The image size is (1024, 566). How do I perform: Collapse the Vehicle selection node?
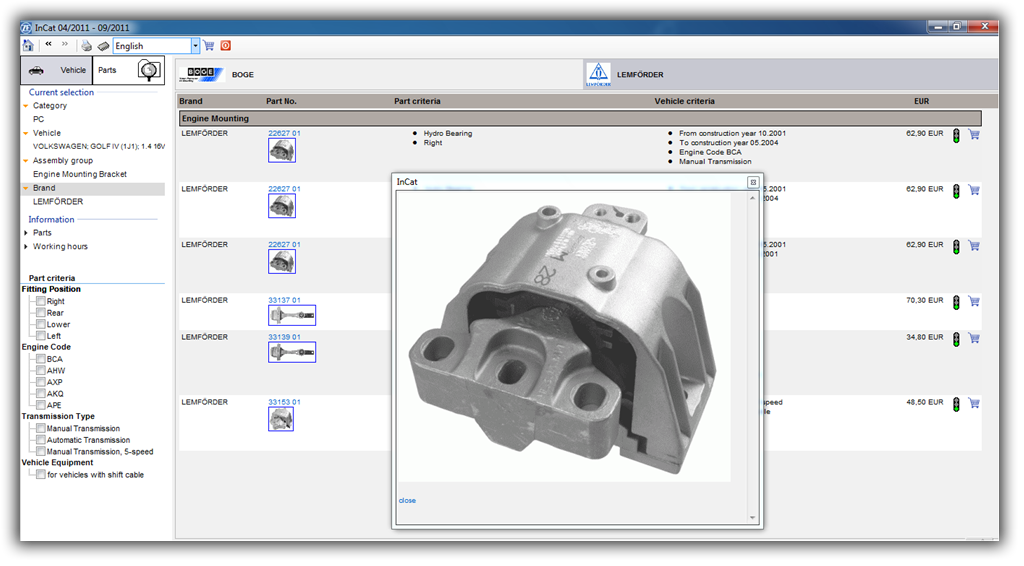pos(25,133)
